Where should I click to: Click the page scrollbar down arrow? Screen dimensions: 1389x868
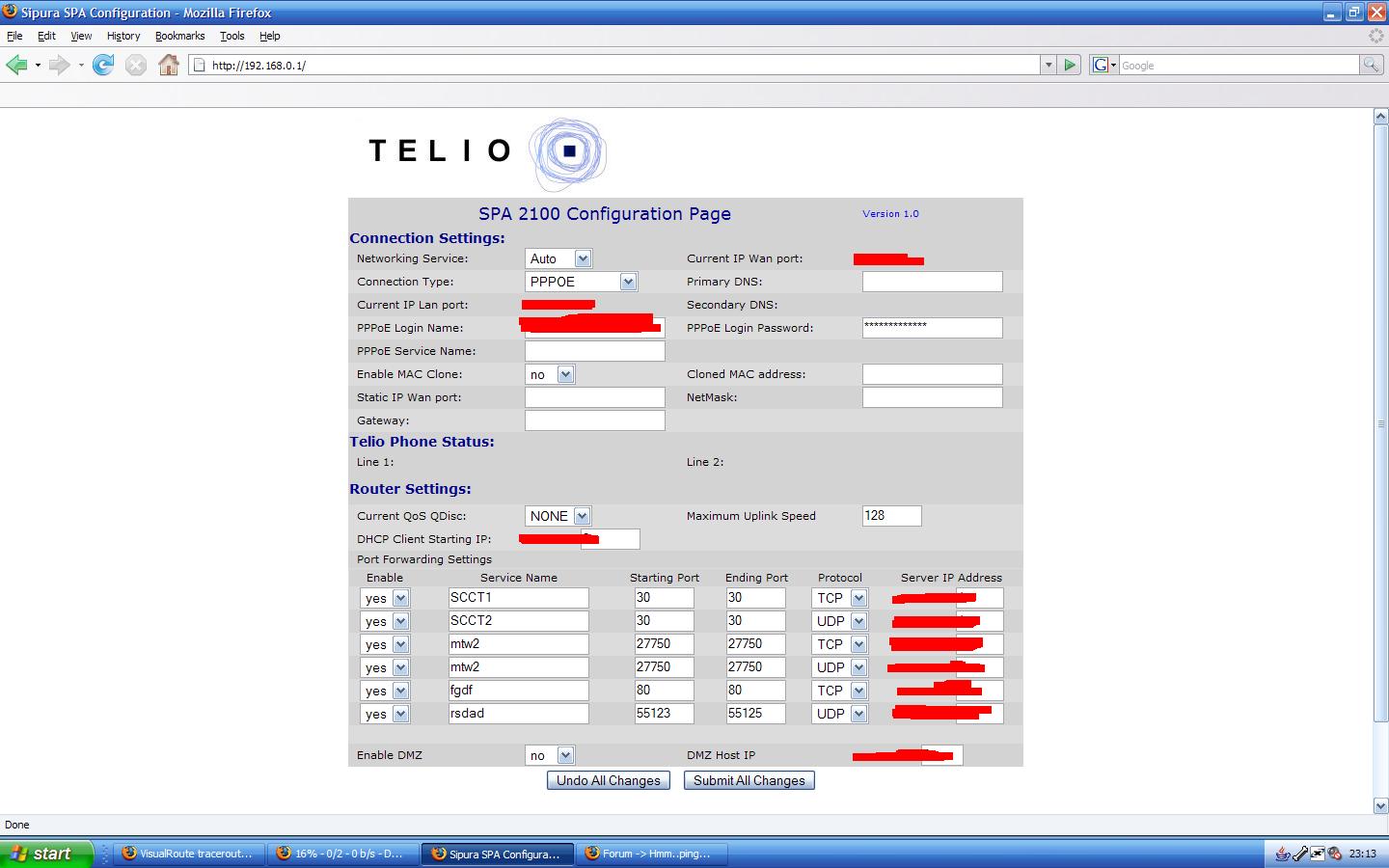1380,805
